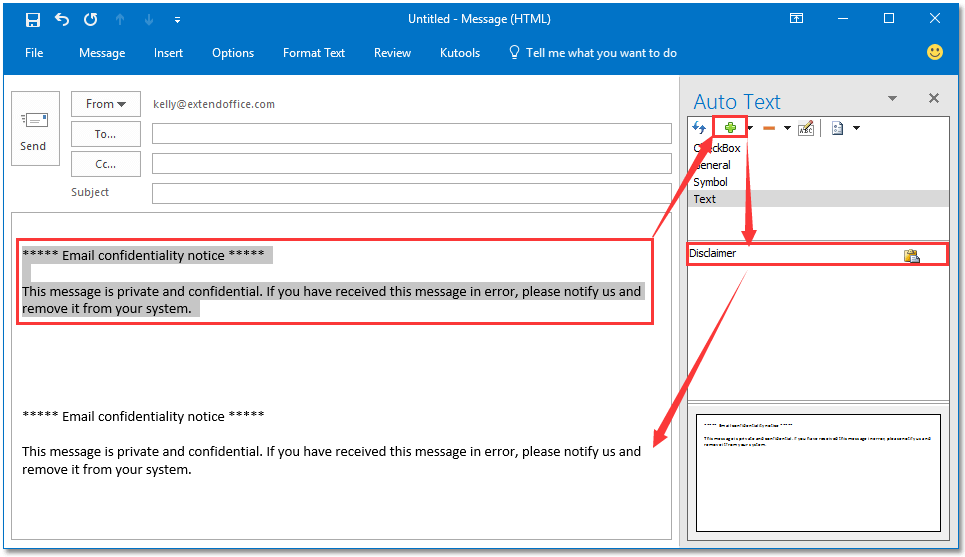This screenshot has height=557, width=965.
Task: Click the ABC rename auto text icon
Action: [x=806, y=128]
